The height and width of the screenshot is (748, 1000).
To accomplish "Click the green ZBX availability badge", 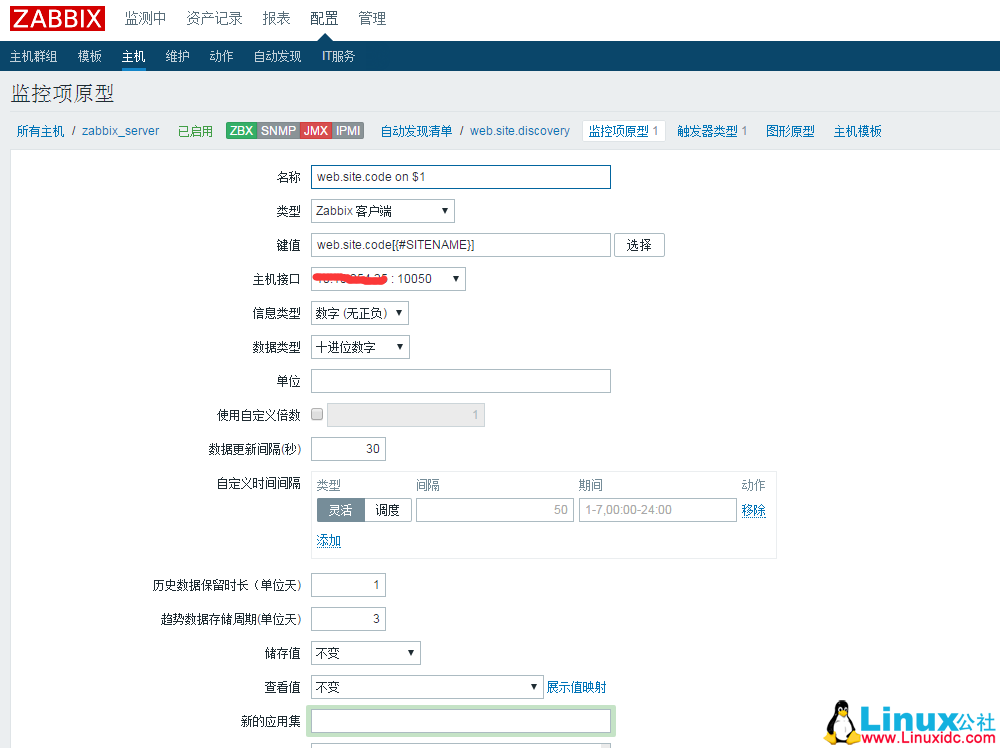I will (x=241, y=131).
